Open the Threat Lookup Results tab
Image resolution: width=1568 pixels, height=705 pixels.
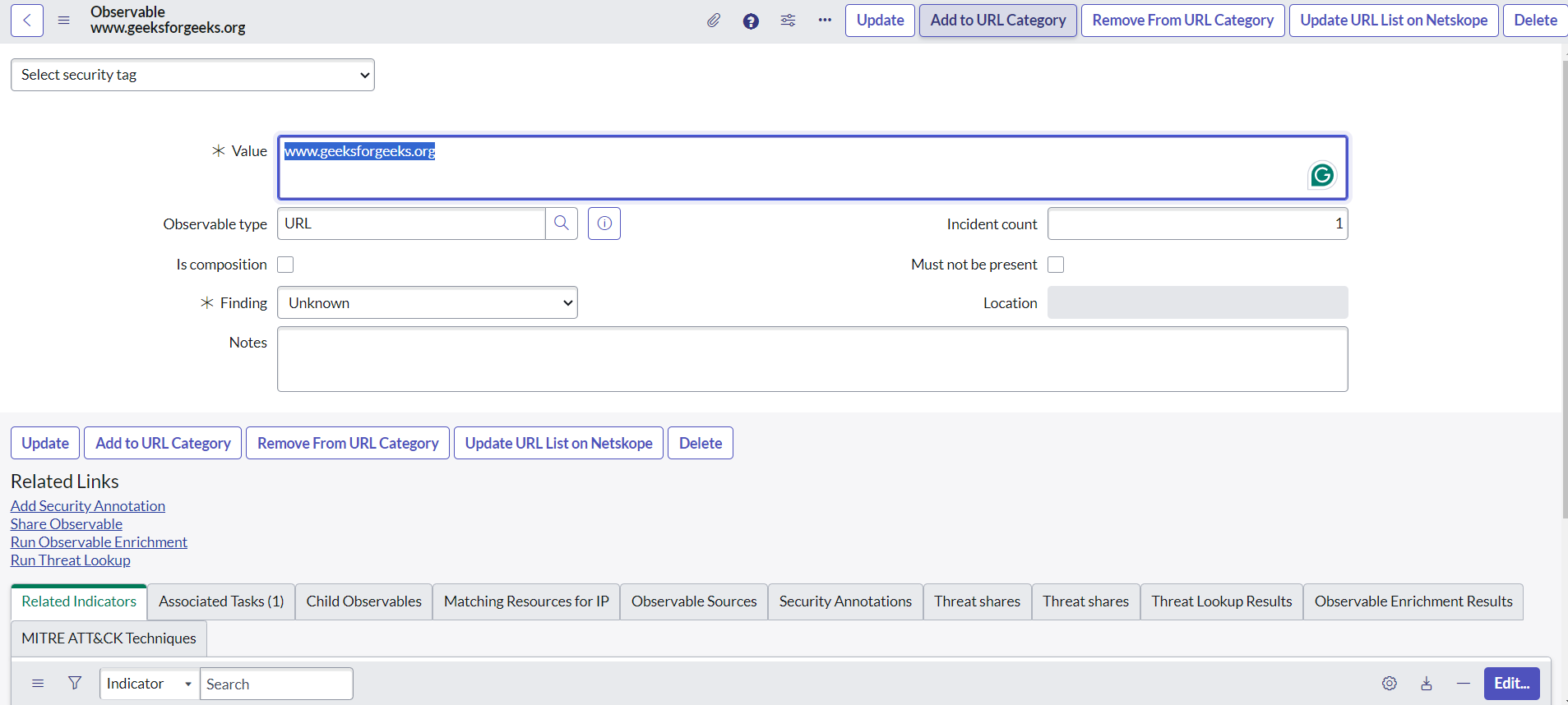tap(1222, 601)
